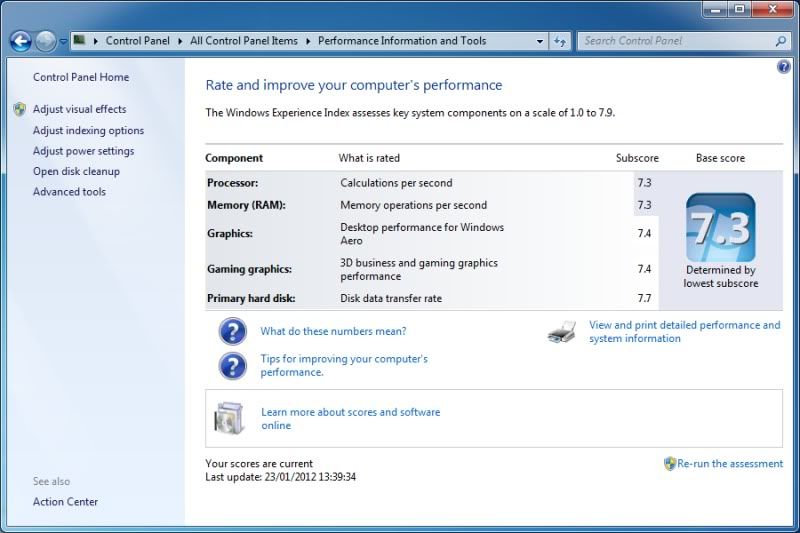Click the magnifier icon in the search box
Screen dimensions: 800x533
pos(781,41)
